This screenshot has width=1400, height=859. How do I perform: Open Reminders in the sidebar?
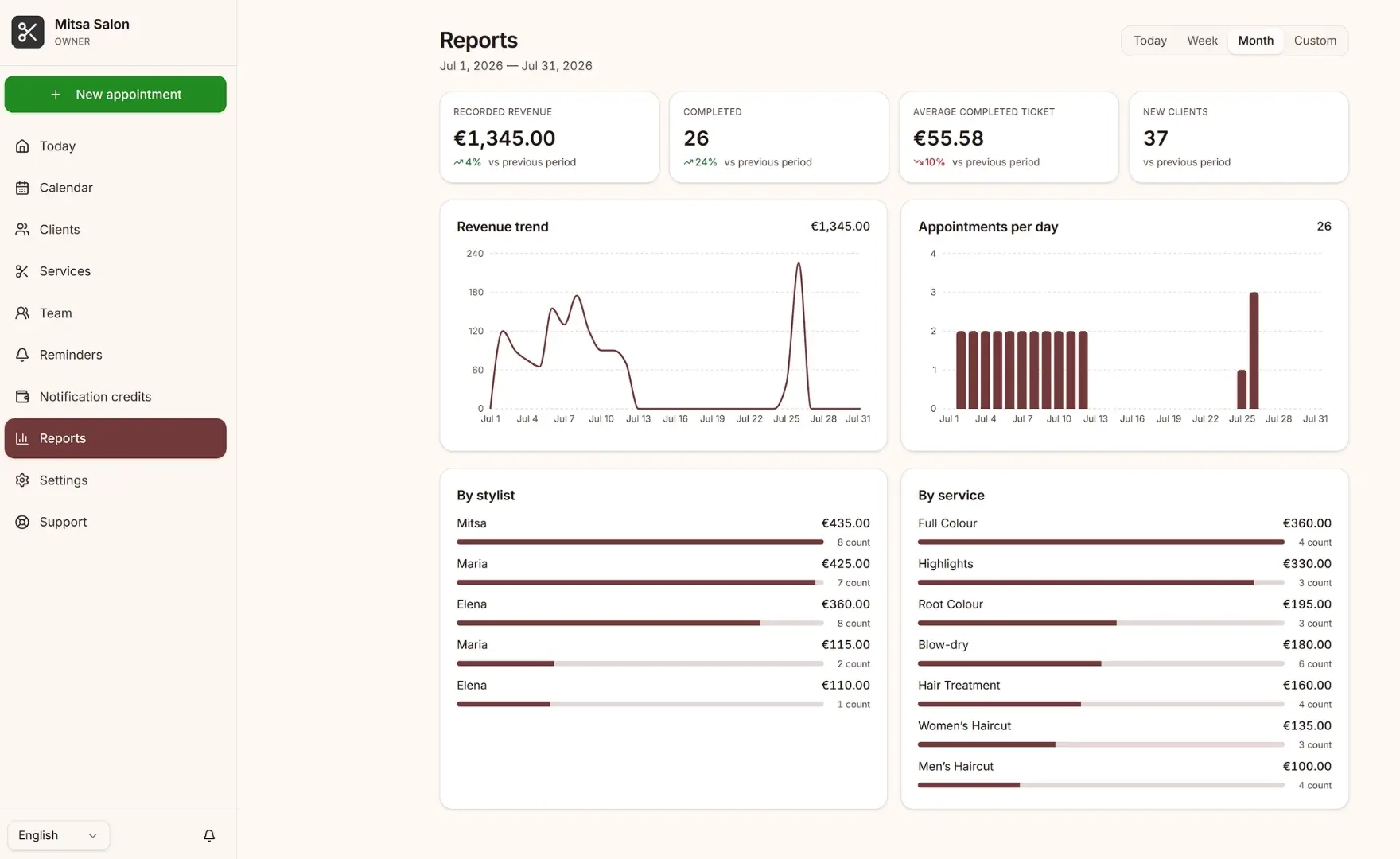tap(115, 355)
